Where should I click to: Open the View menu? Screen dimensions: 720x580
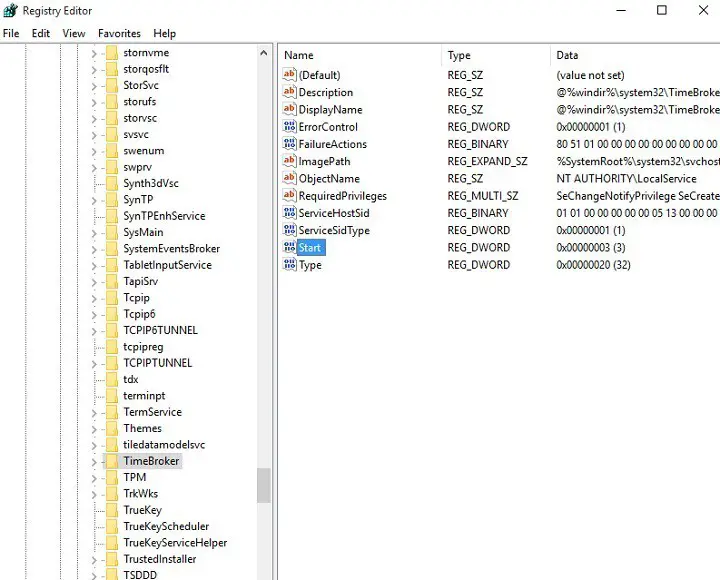[x=74, y=34]
